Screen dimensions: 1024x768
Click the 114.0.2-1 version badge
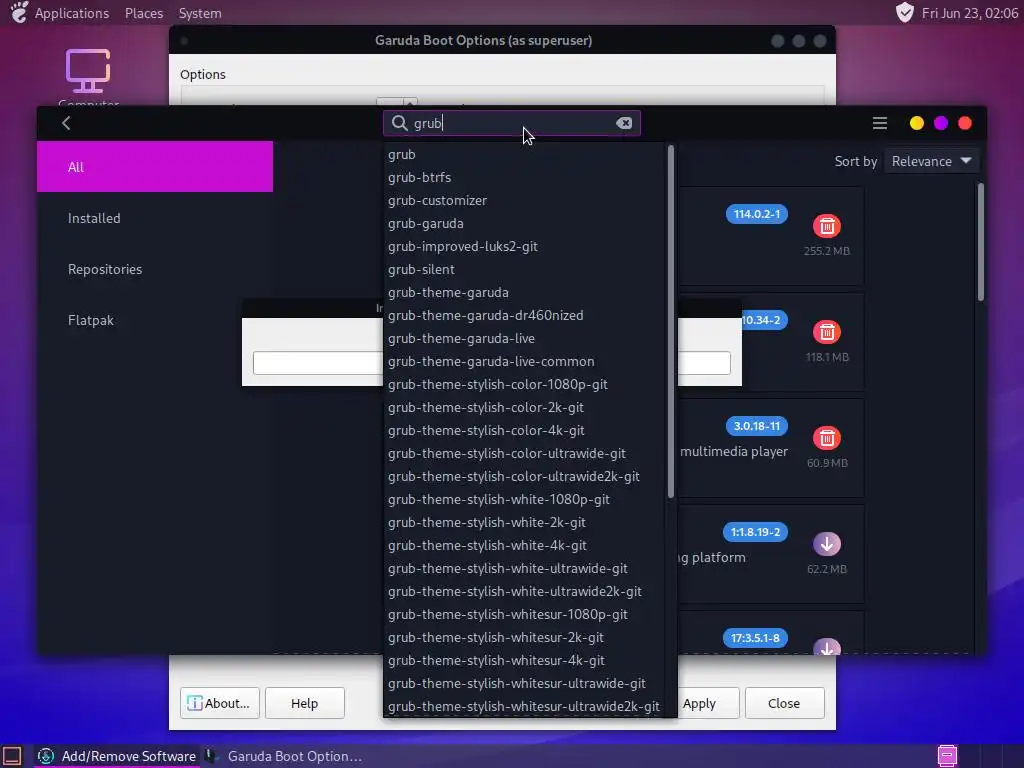(756, 214)
